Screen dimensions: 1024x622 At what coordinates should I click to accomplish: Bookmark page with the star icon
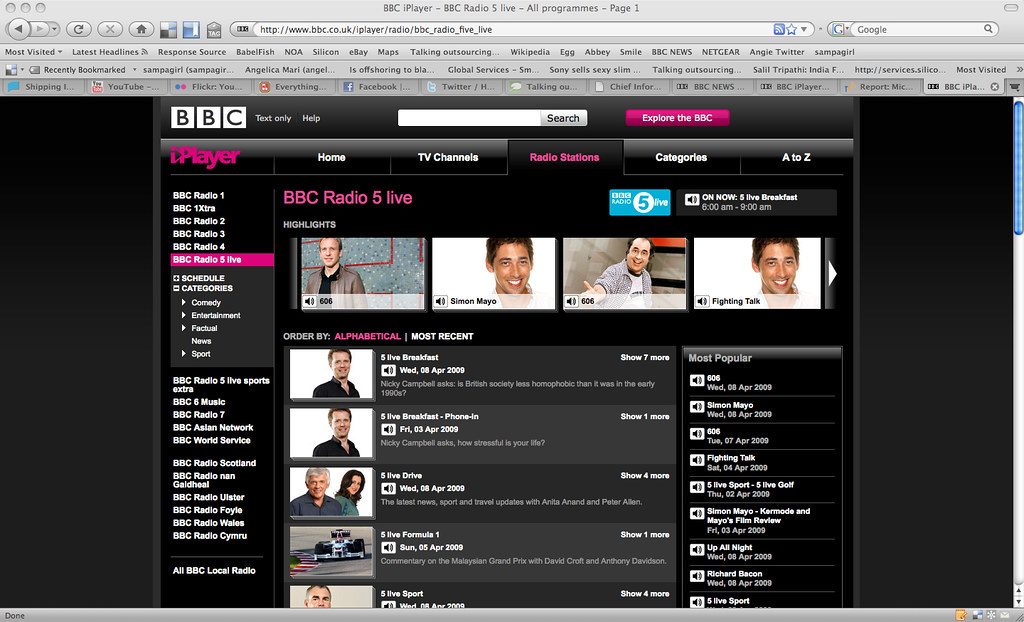pos(792,29)
